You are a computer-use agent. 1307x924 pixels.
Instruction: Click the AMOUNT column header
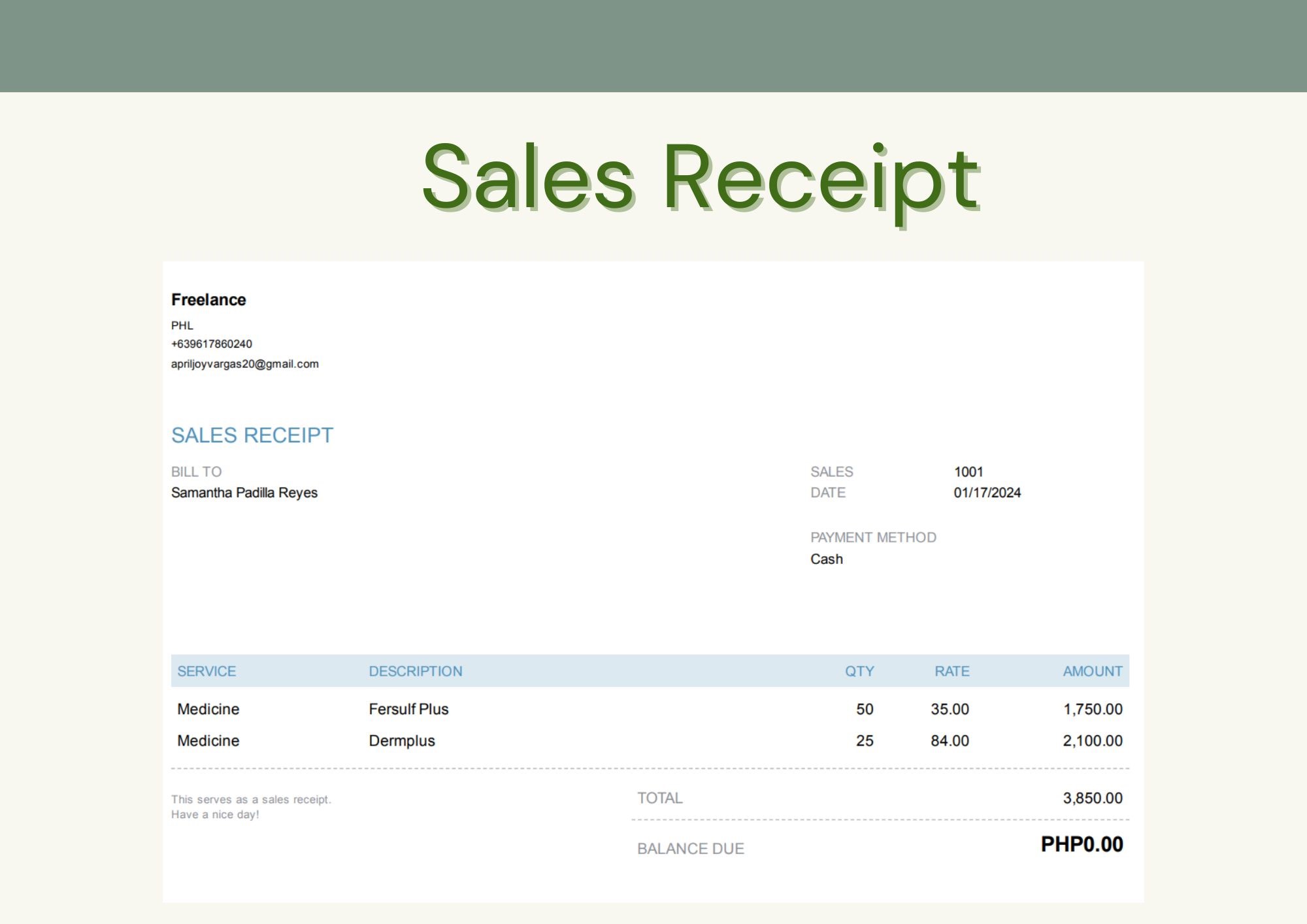[1092, 671]
